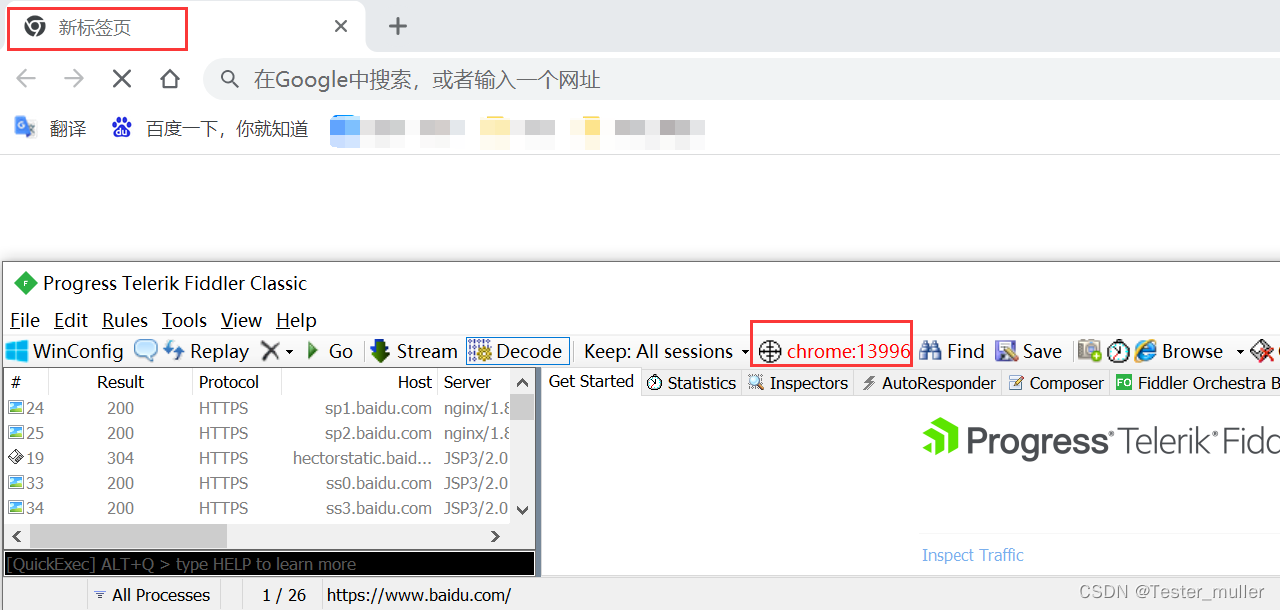Click Chrome home button
Screen dimensions: 1280x610
170,79
